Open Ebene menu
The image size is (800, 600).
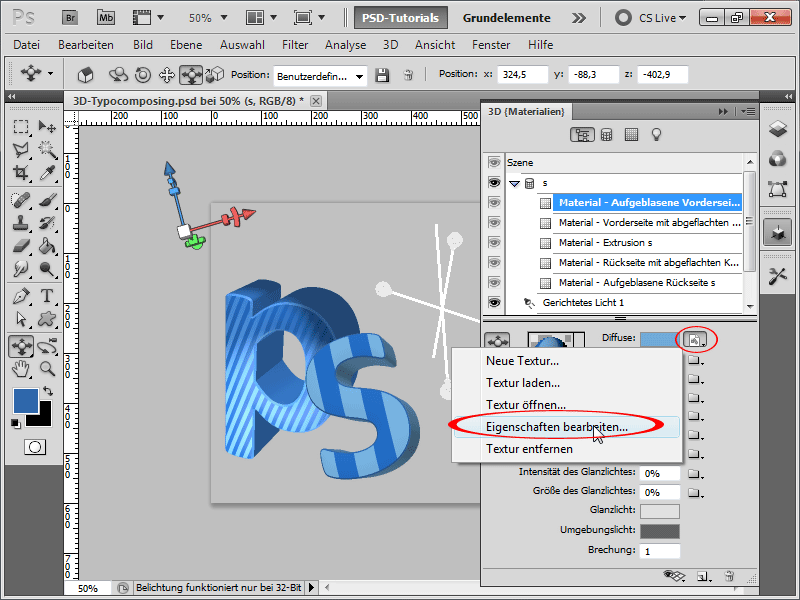pos(186,45)
